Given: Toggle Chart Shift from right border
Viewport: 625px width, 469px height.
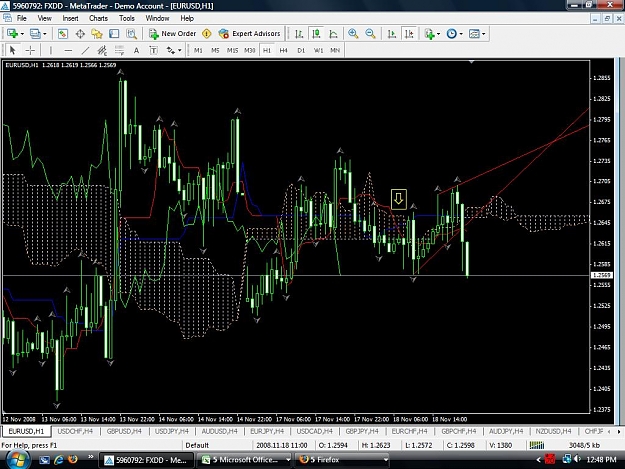Looking at the screenshot, I should (x=409, y=34).
